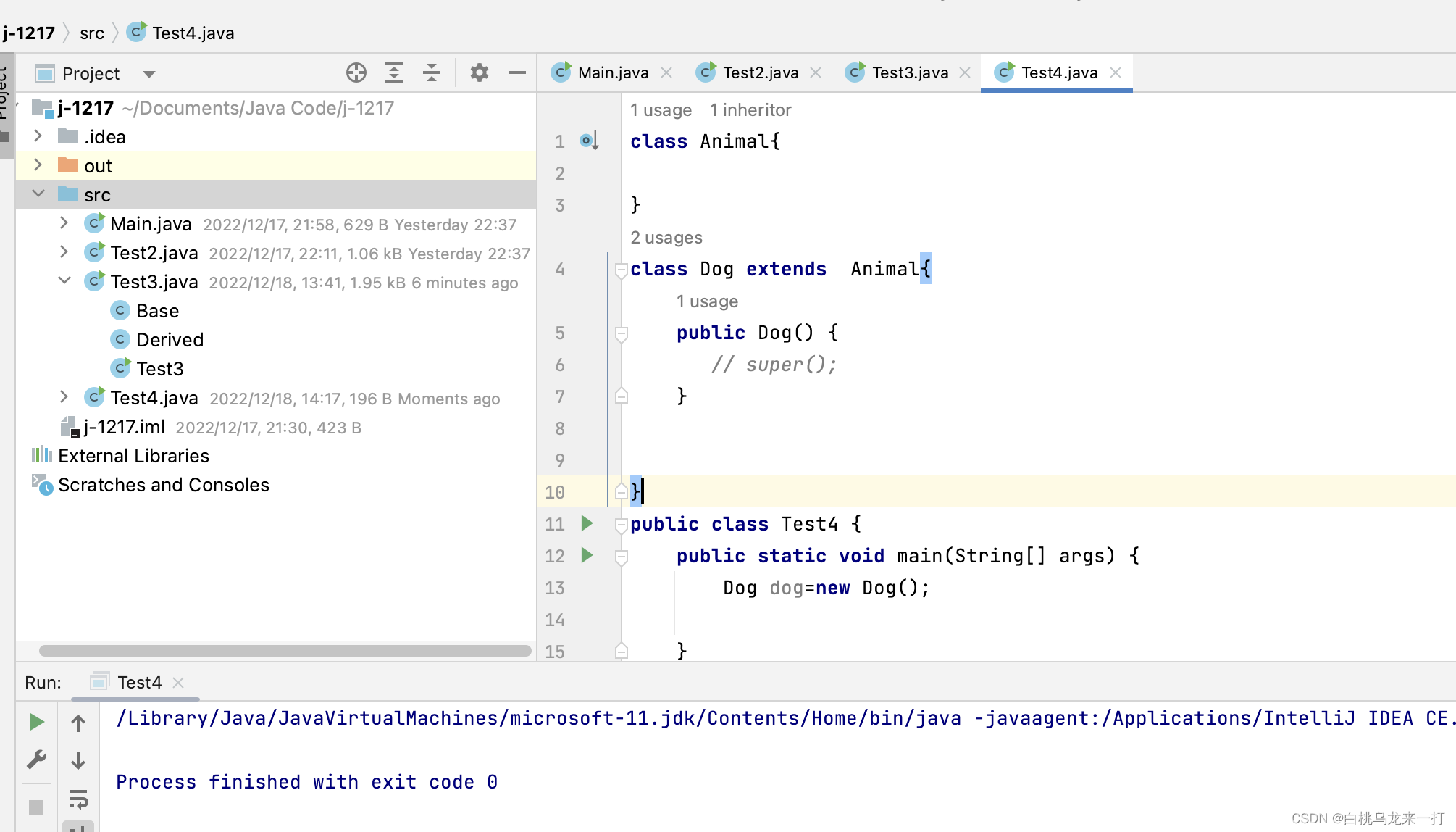Fold the Dog constructor at line 5
This screenshot has width=1456, height=832.
coord(621,333)
